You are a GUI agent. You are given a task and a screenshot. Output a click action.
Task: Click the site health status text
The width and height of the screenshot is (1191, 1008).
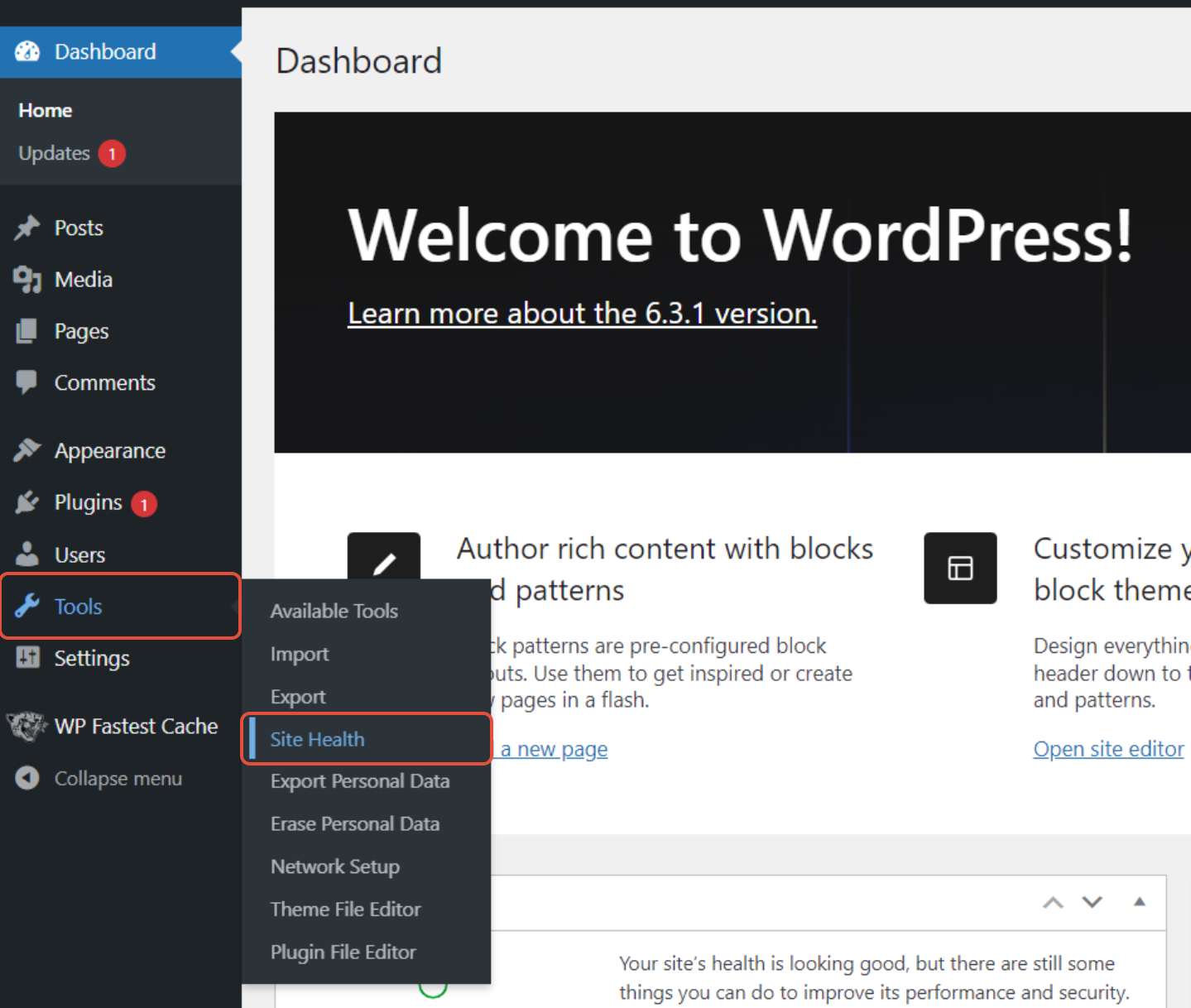[x=874, y=977]
